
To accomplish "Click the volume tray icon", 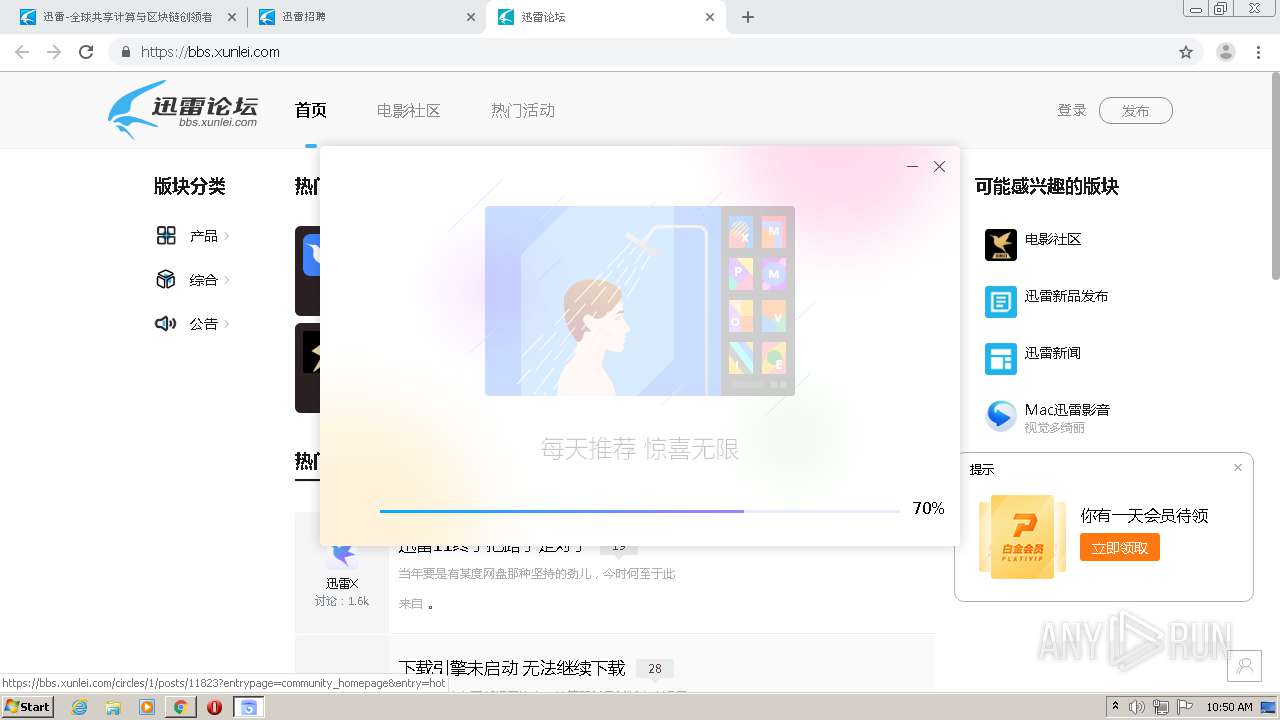I will point(1137,707).
